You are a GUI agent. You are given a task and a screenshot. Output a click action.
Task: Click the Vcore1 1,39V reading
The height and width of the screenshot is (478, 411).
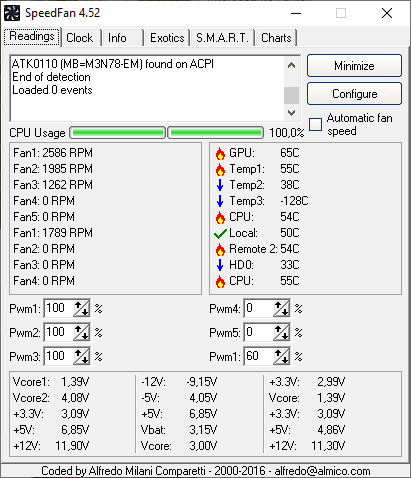point(51,382)
